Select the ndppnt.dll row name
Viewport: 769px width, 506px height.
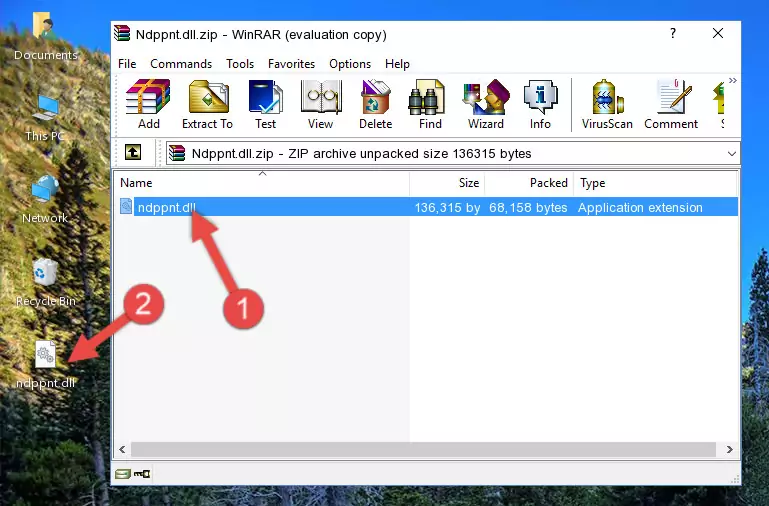pos(167,207)
